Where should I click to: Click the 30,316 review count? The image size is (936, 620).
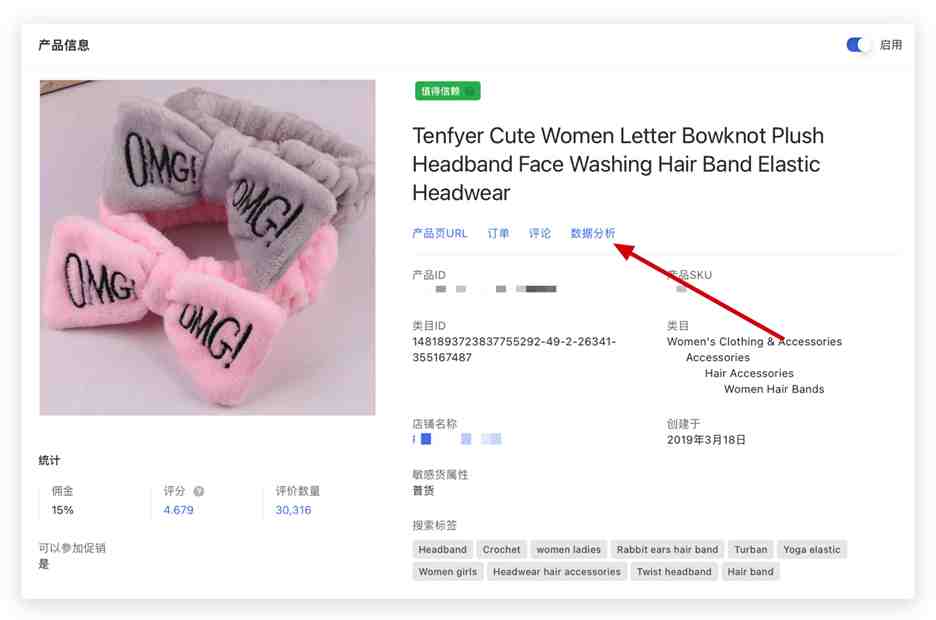[x=293, y=510]
